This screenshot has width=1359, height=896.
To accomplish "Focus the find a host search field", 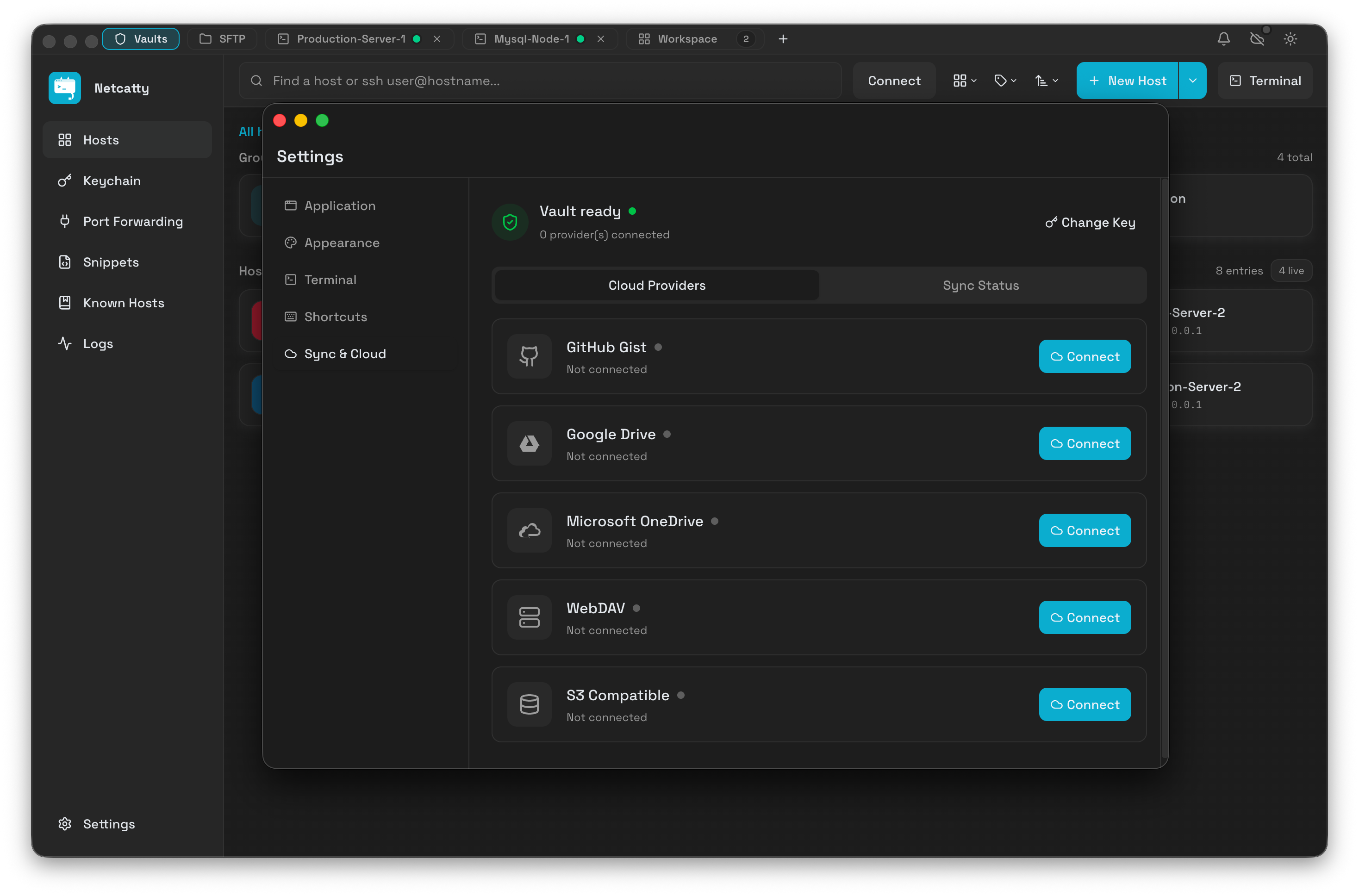I will (540, 81).
